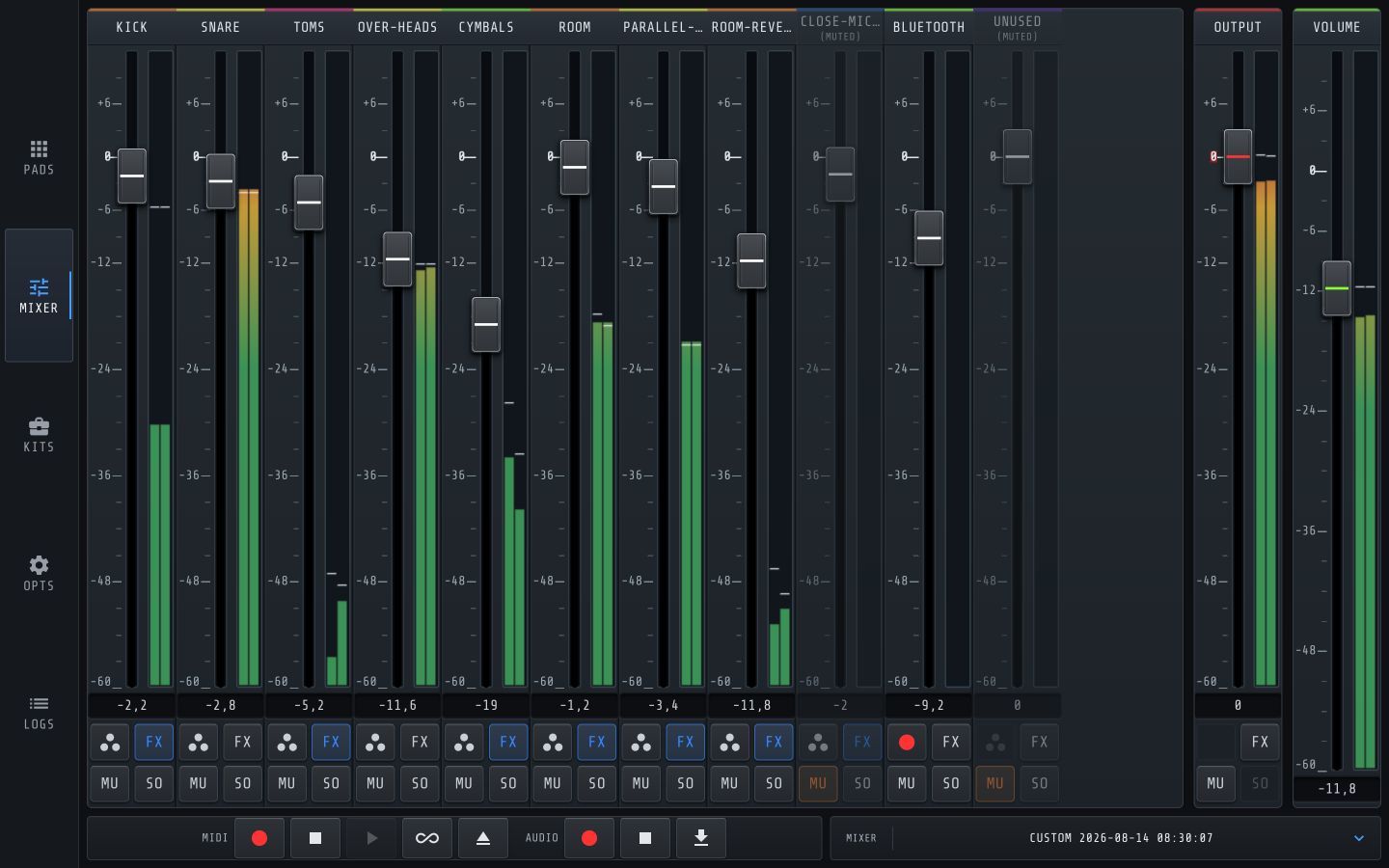Open Toms channel routing dots icon
Viewport: 1389px width, 868px height.
(x=287, y=743)
